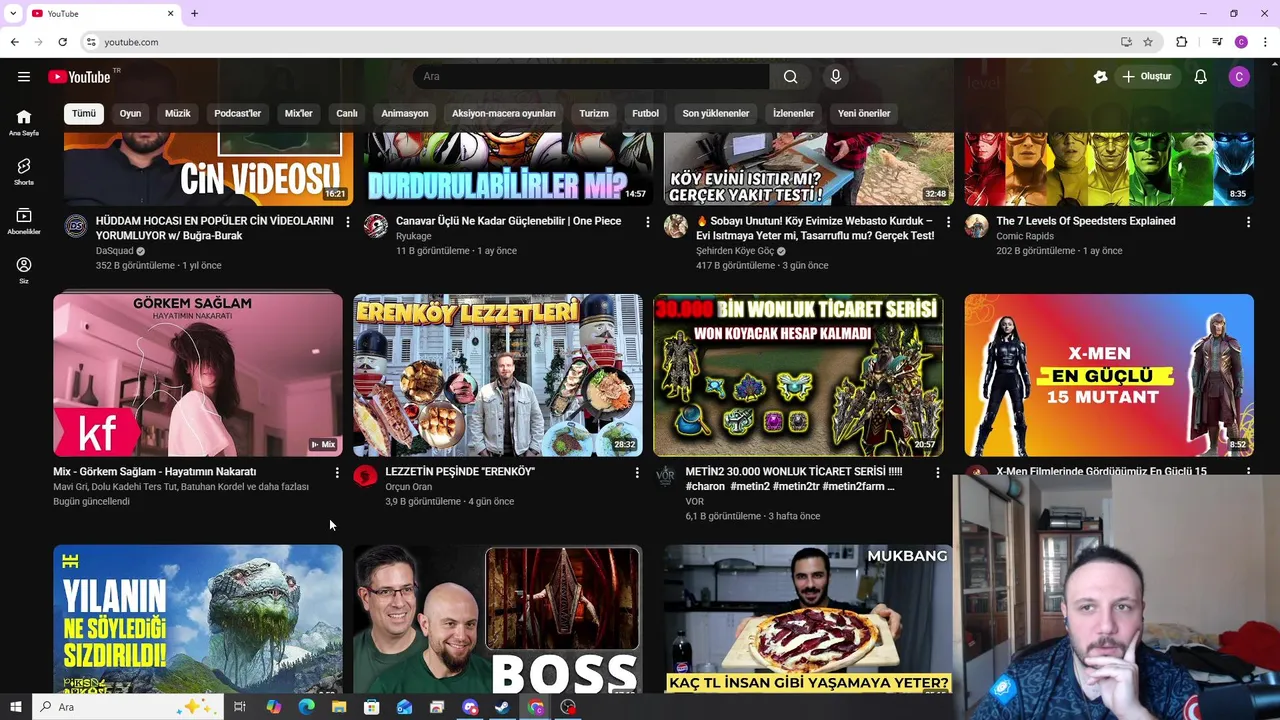Open the Windows Start menu
The image size is (1280, 720).
coord(15,707)
